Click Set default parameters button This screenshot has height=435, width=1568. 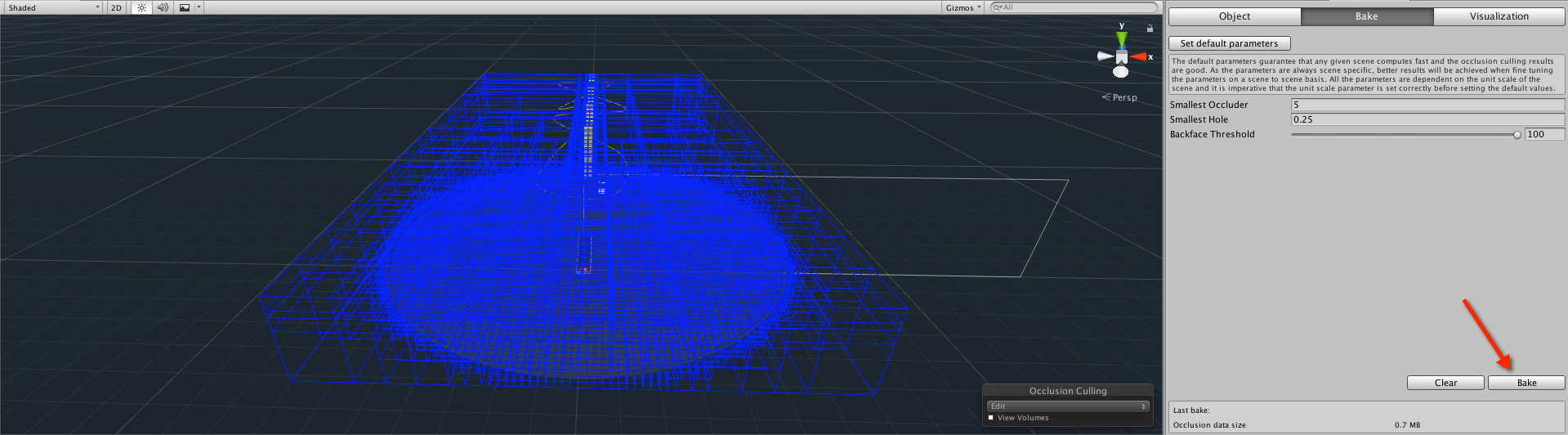[1229, 43]
